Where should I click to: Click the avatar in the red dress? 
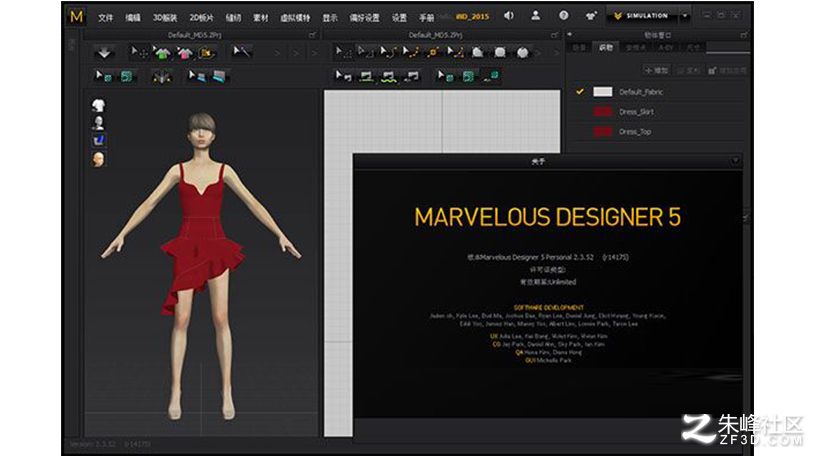coord(201,265)
